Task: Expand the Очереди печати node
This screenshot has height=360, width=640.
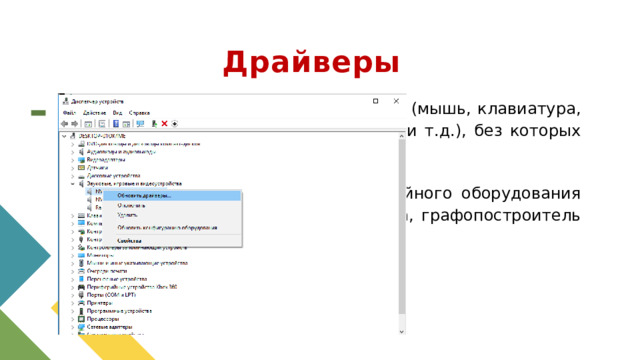Action: point(73,271)
